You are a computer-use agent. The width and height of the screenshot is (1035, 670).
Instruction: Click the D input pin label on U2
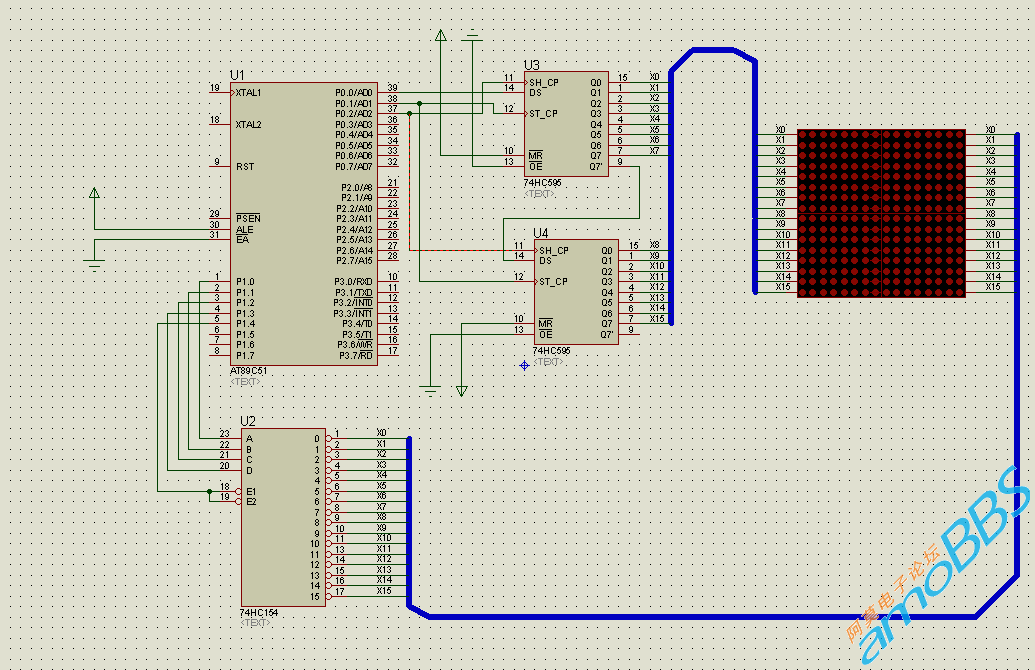249,471
